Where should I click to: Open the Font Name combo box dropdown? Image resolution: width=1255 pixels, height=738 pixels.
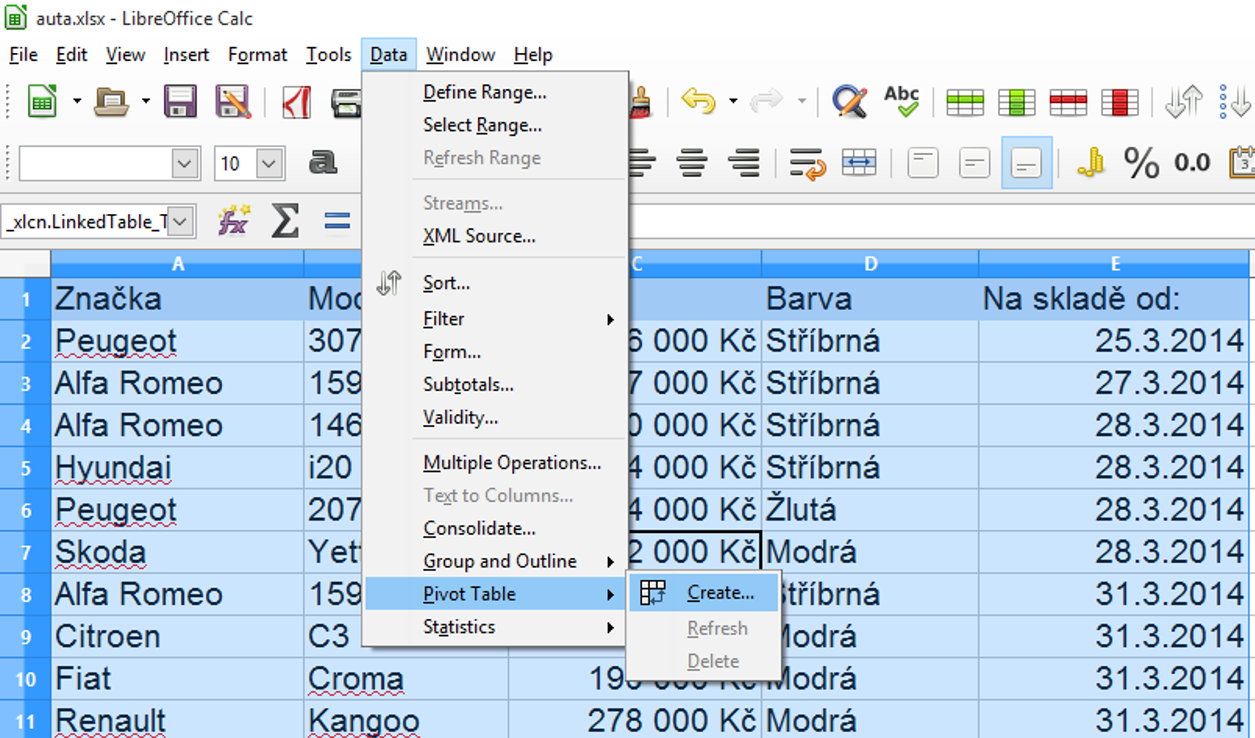click(x=186, y=163)
